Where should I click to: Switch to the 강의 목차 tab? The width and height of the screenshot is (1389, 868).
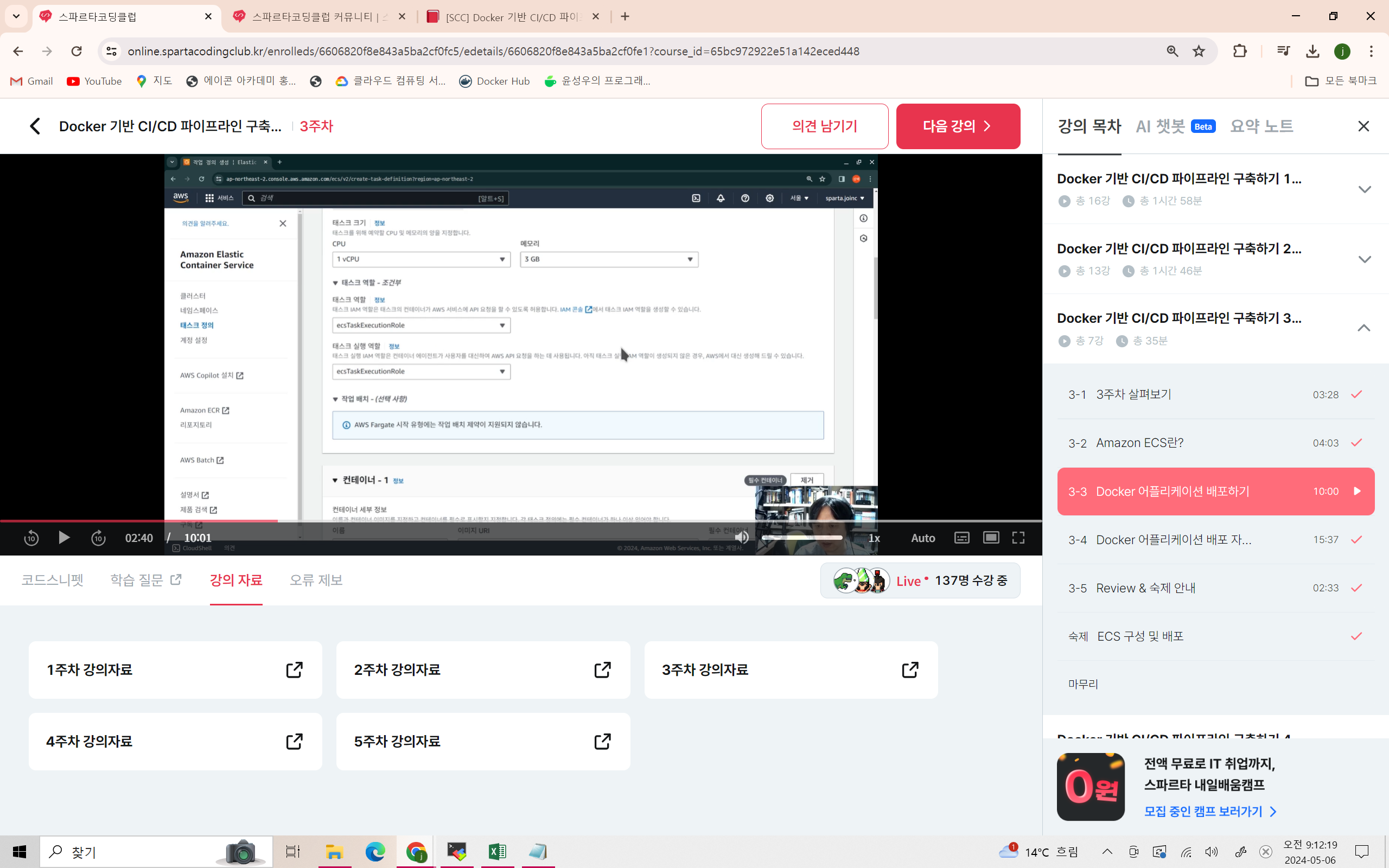[1089, 126]
